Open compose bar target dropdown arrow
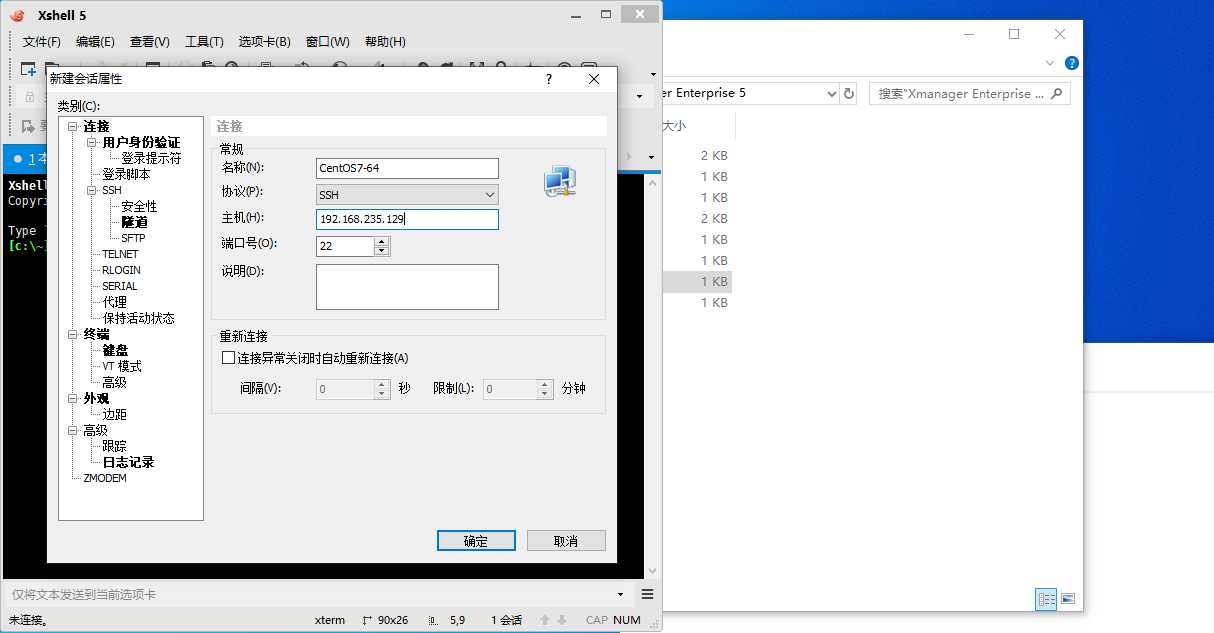This screenshot has width=1214, height=633. click(x=620, y=594)
